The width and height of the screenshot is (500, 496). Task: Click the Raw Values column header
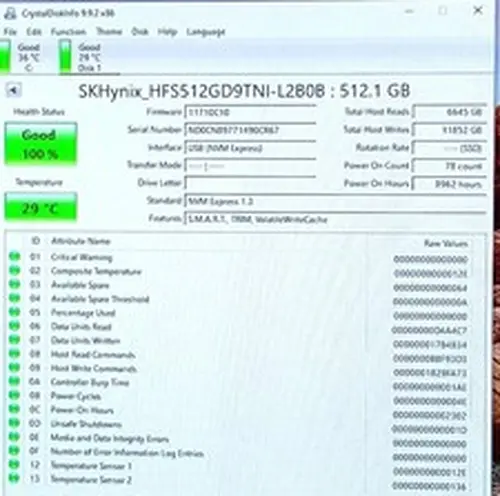coord(446,244)
